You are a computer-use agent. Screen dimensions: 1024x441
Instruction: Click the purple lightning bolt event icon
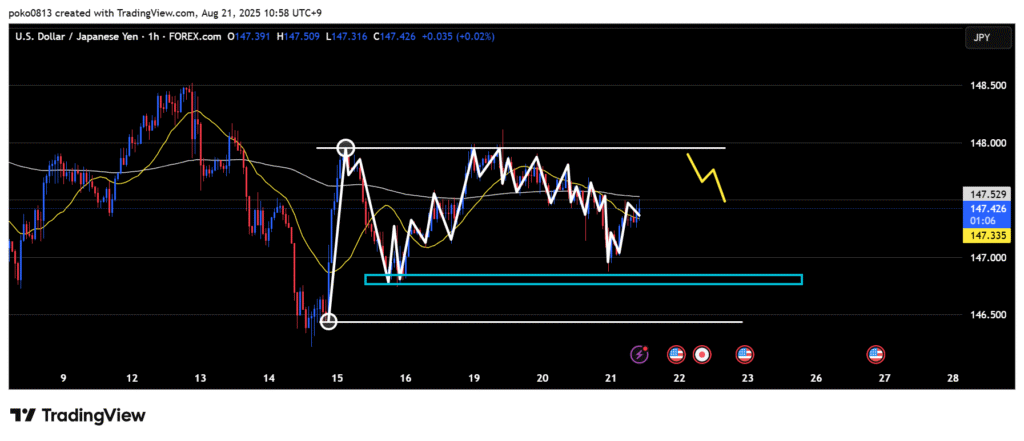point(640,354)
